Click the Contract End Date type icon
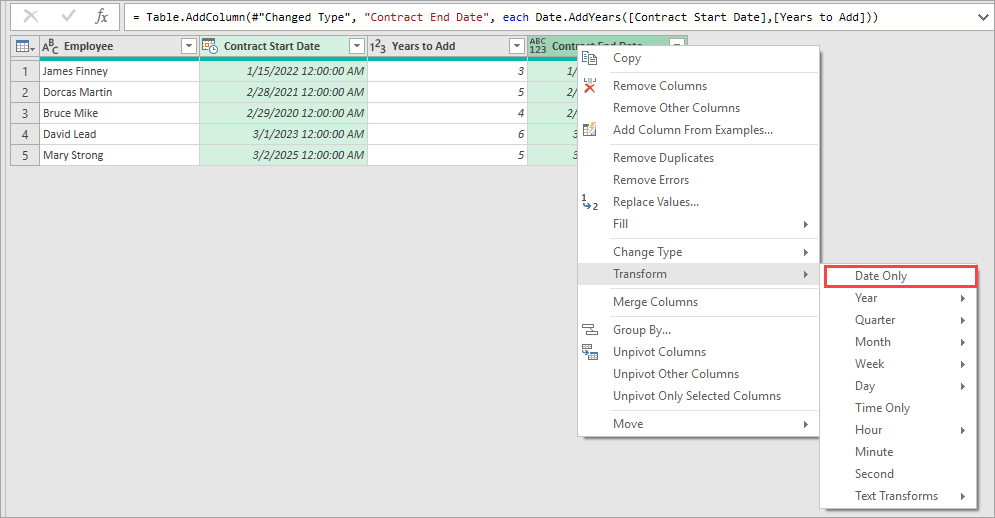Image resolution: width=995 pixels, height=518 pixels. [x=538, y=47]
